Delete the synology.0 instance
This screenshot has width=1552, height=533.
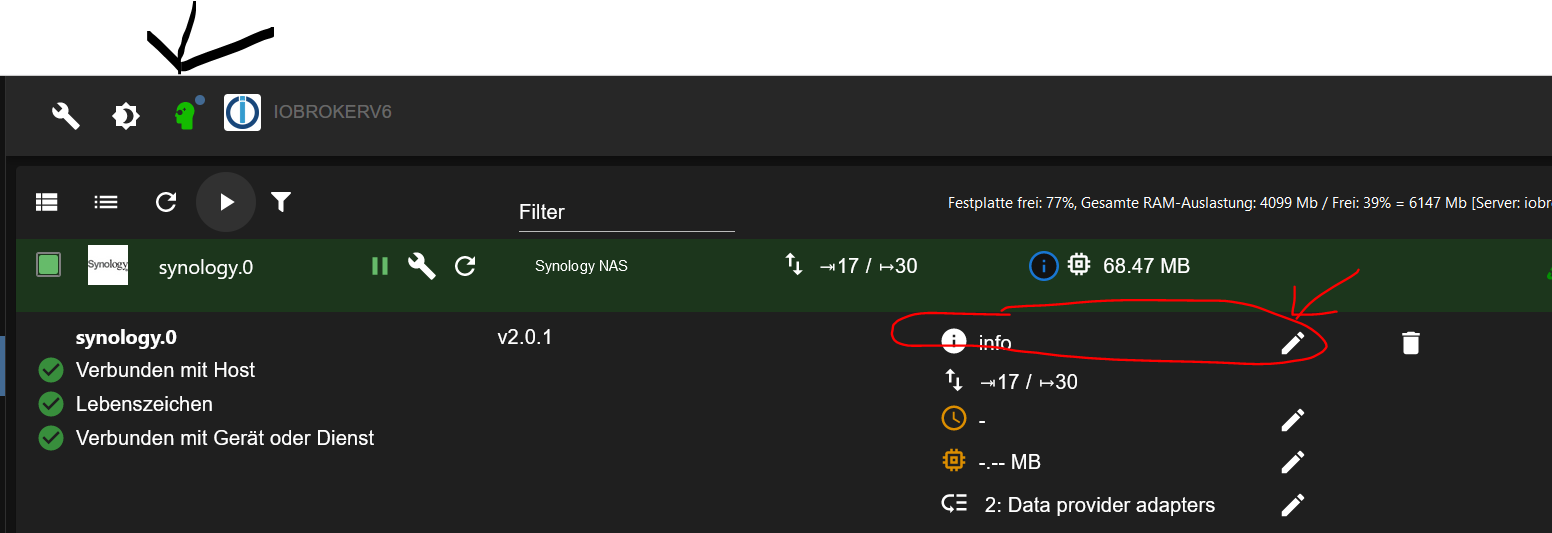click(x=1410, y=343)
